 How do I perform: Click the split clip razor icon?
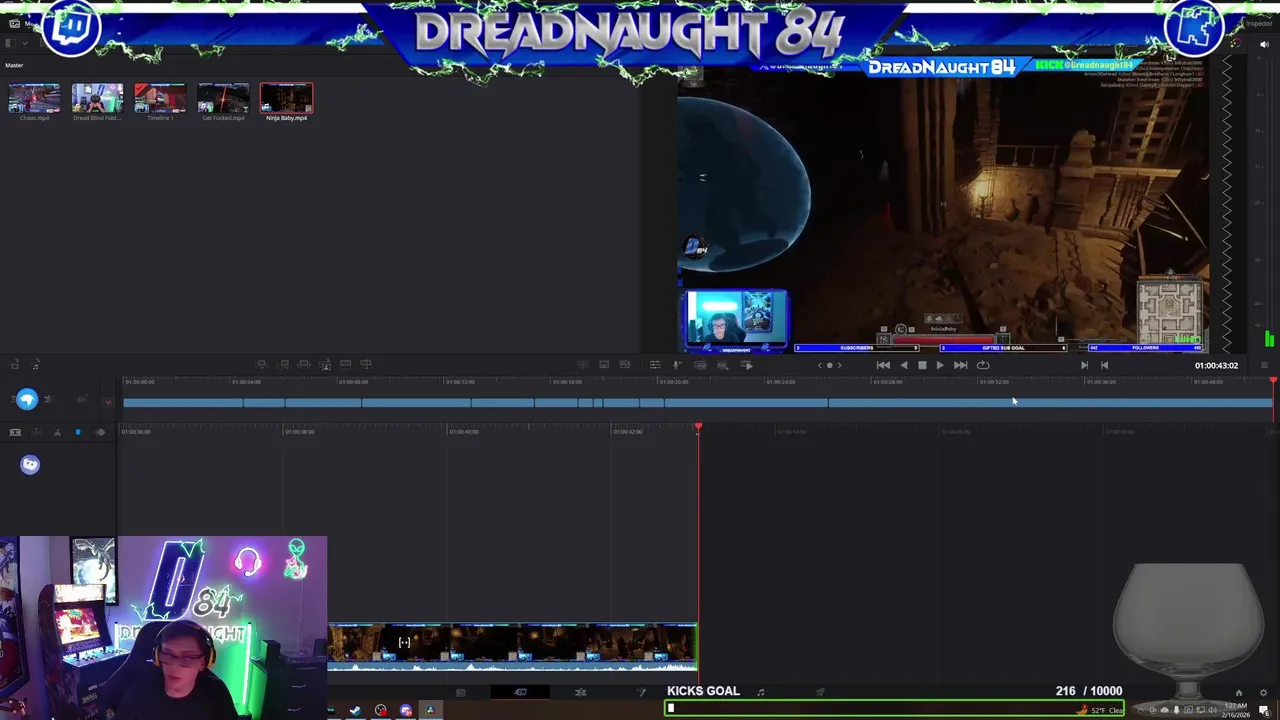click(x=57, y=432)
